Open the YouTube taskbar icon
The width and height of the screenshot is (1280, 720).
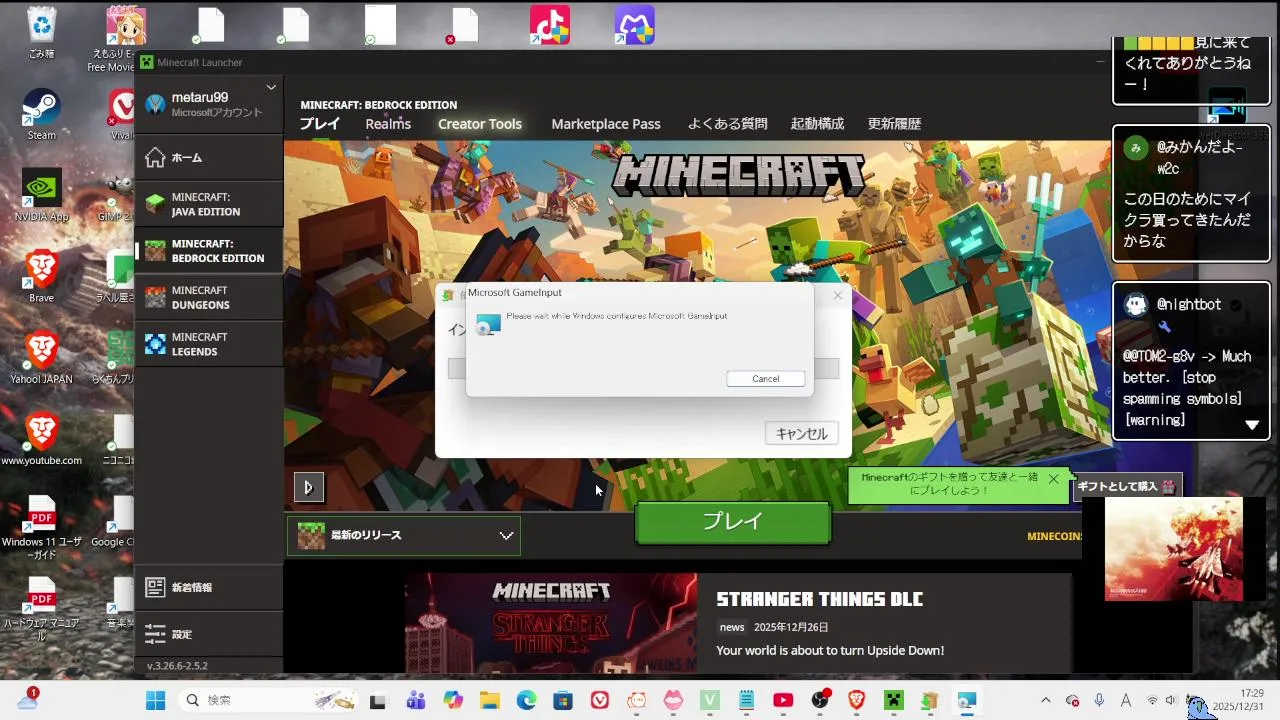click(x=783, y=701)
